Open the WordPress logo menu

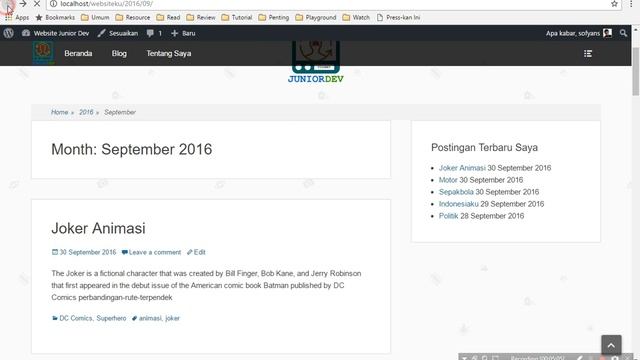pyautogui.click(x=9, y=33)
